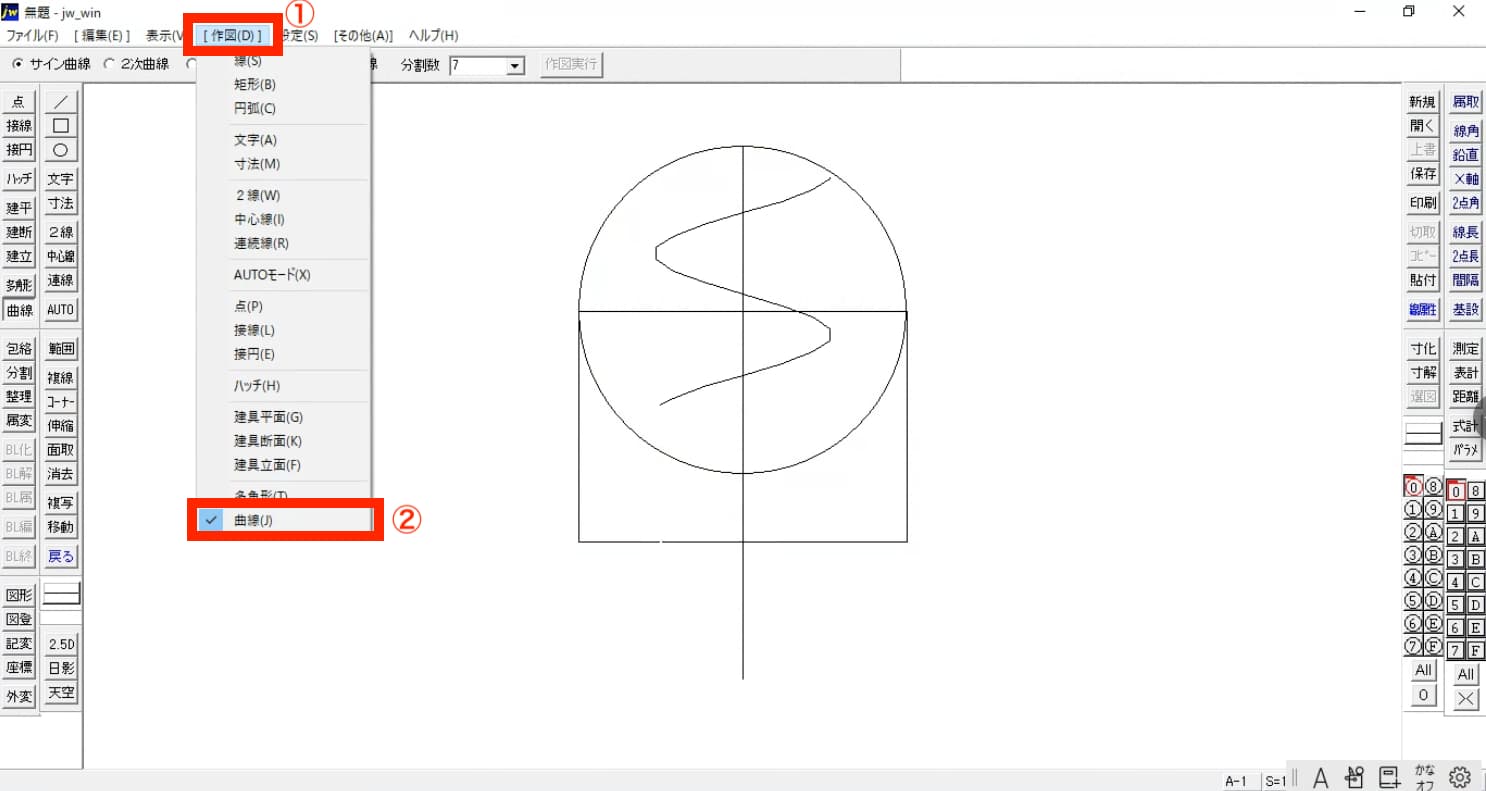
Task: Click the 複写 copy tool
Action: (x=61, y=503)
